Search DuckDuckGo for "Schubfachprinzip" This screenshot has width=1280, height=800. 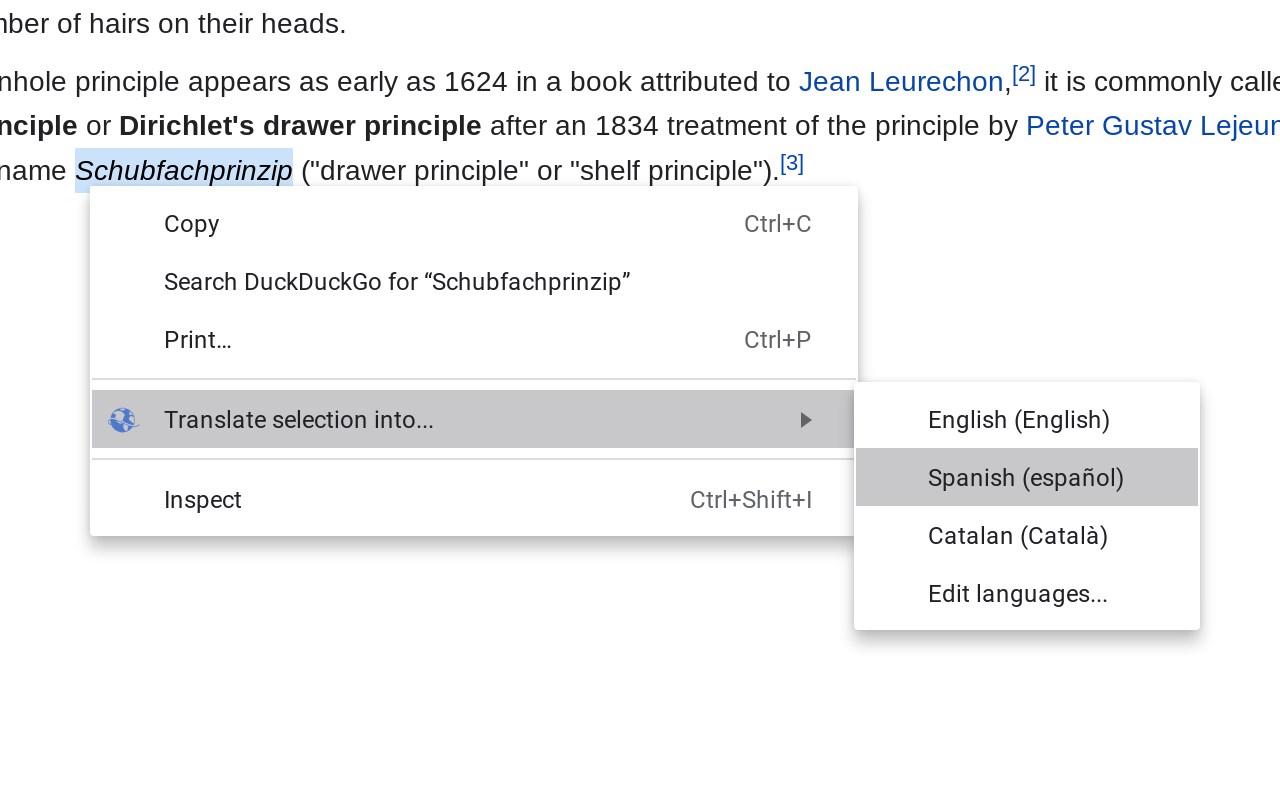point(397,282)
